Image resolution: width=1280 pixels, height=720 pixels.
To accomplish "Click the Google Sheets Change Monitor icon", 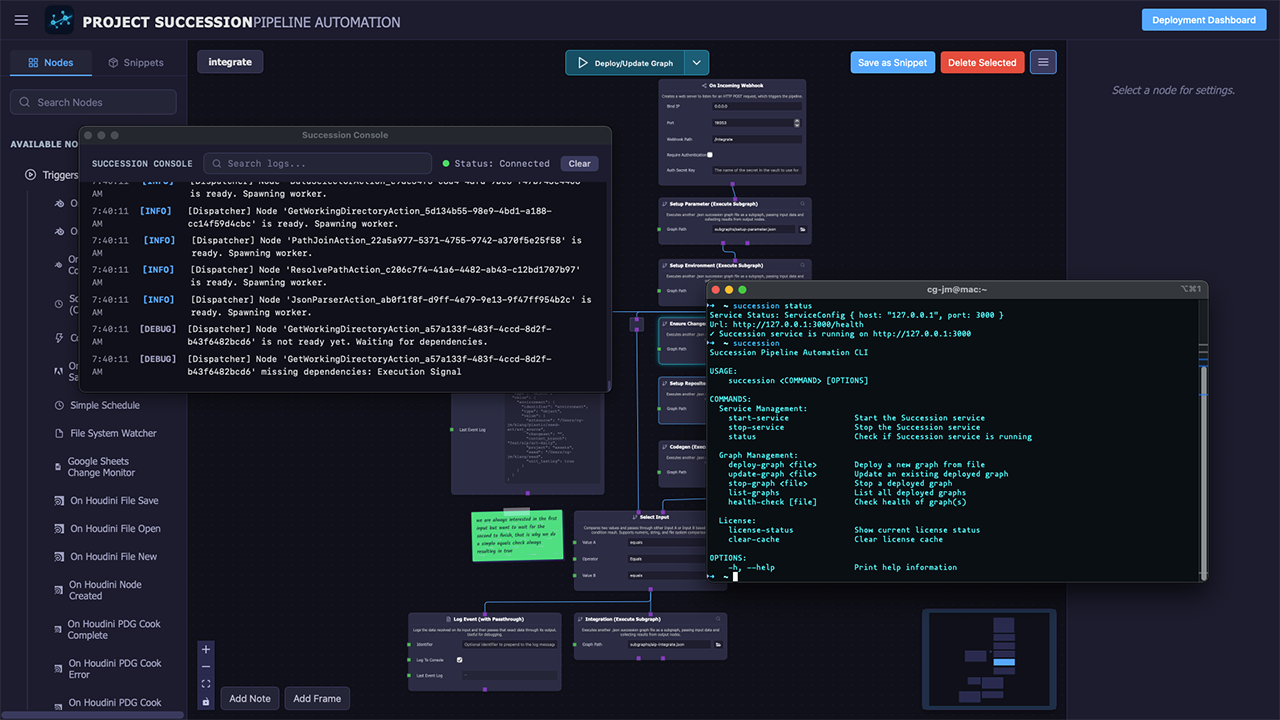I will 58,466.
